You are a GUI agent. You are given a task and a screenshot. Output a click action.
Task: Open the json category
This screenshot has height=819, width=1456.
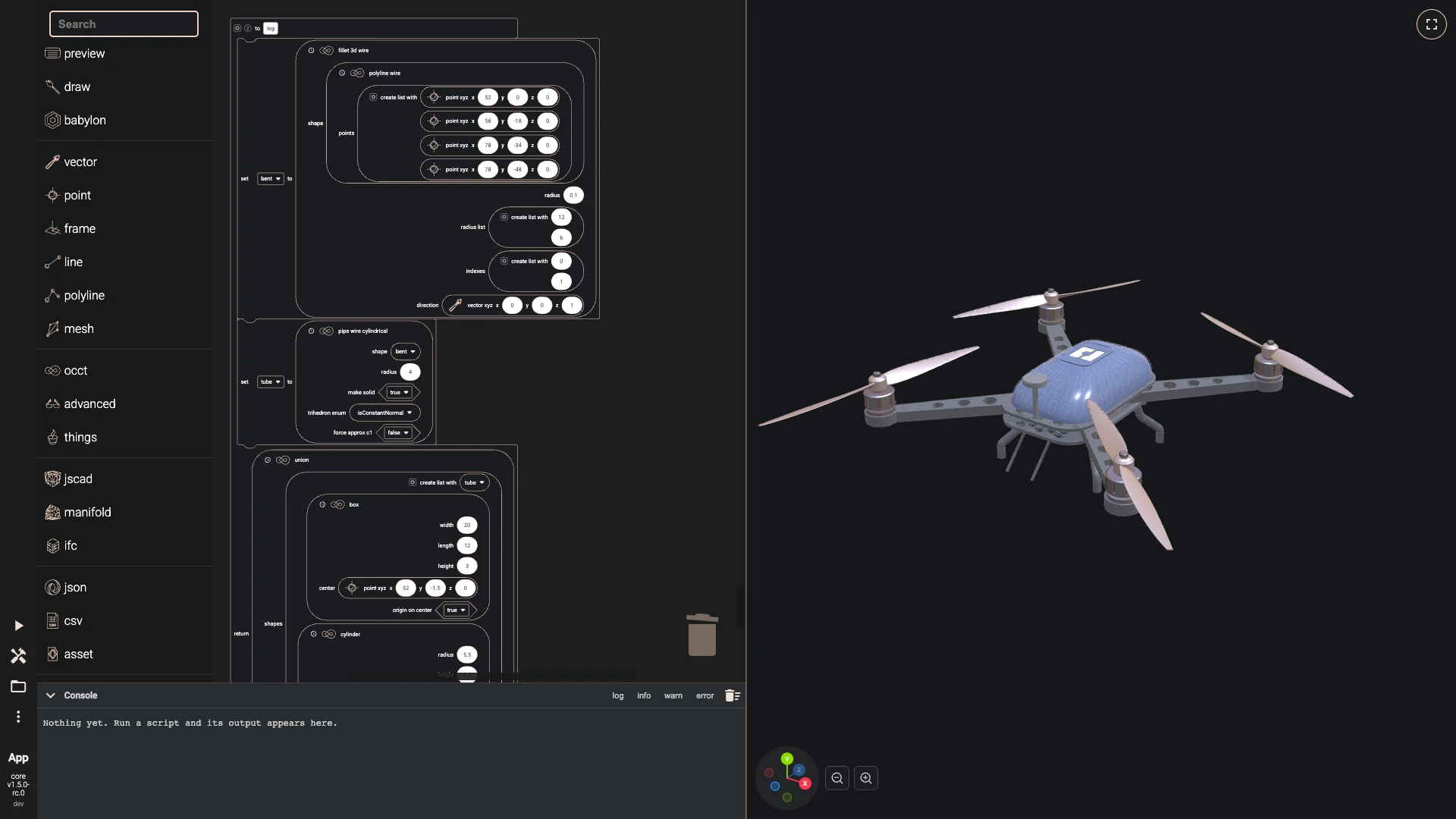pos(124,587)
